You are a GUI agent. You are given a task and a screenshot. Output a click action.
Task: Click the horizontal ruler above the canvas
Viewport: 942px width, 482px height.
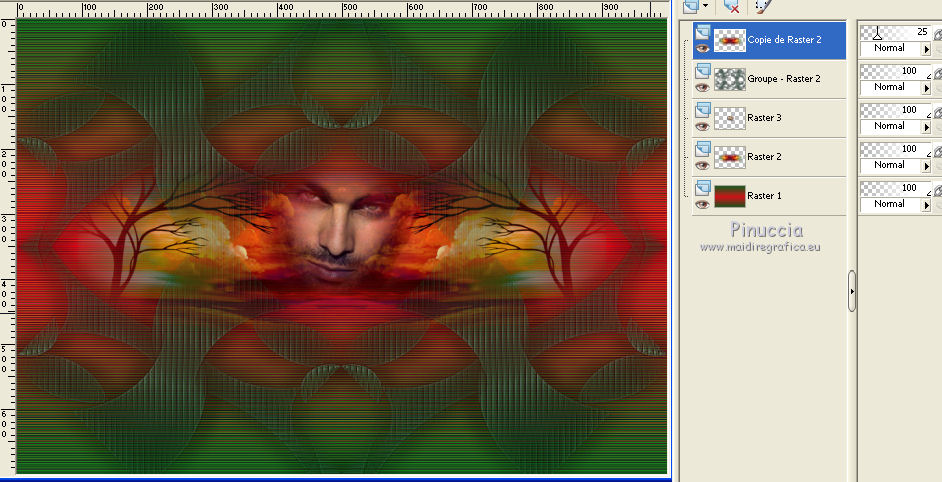click(341, 8)
